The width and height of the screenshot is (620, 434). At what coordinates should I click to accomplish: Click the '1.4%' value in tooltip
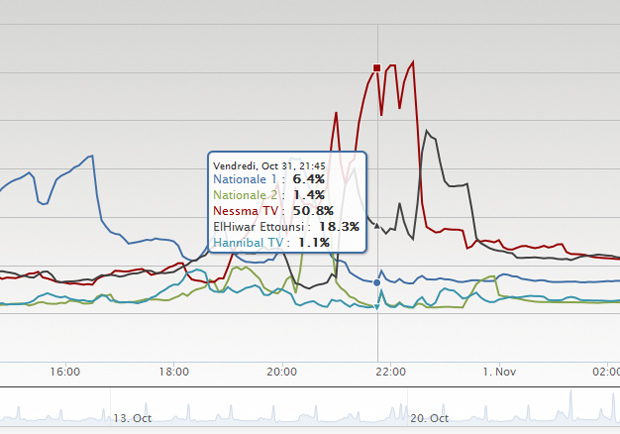click(309, 195)
